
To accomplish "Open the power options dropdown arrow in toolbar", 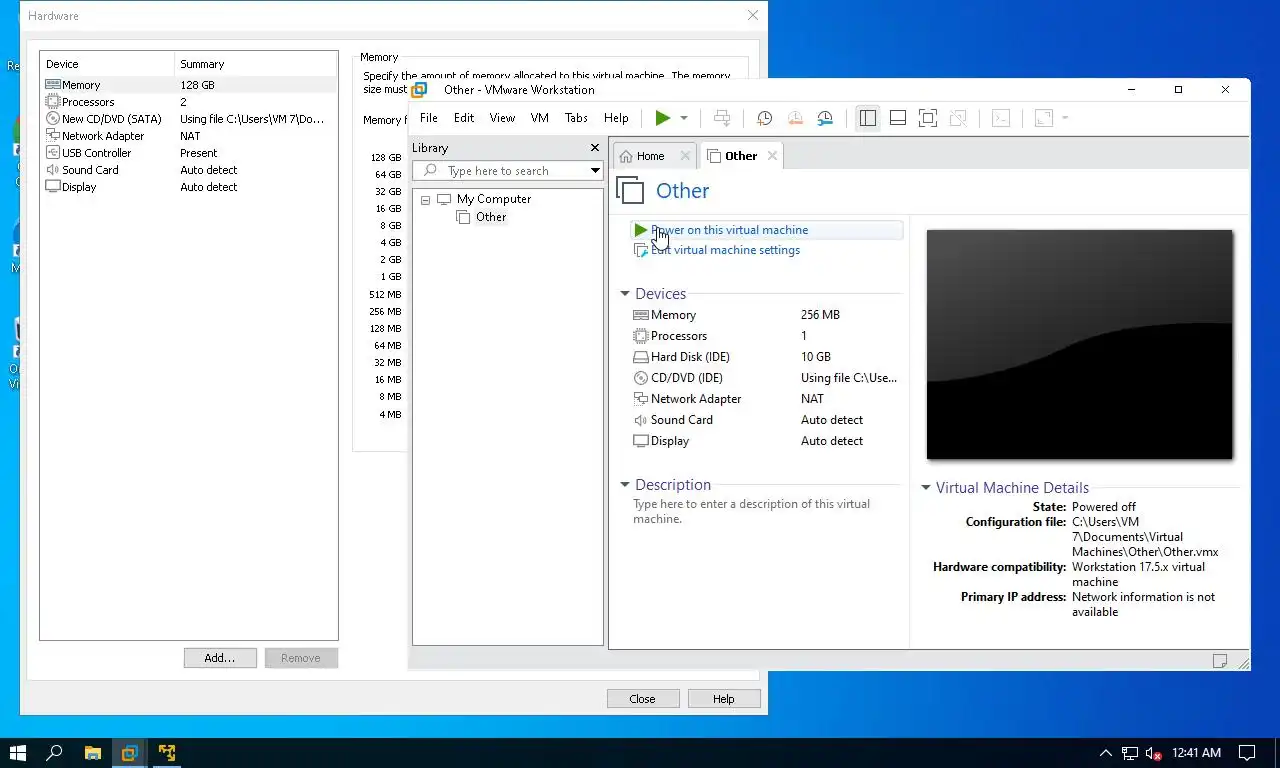I will (684, 118).
